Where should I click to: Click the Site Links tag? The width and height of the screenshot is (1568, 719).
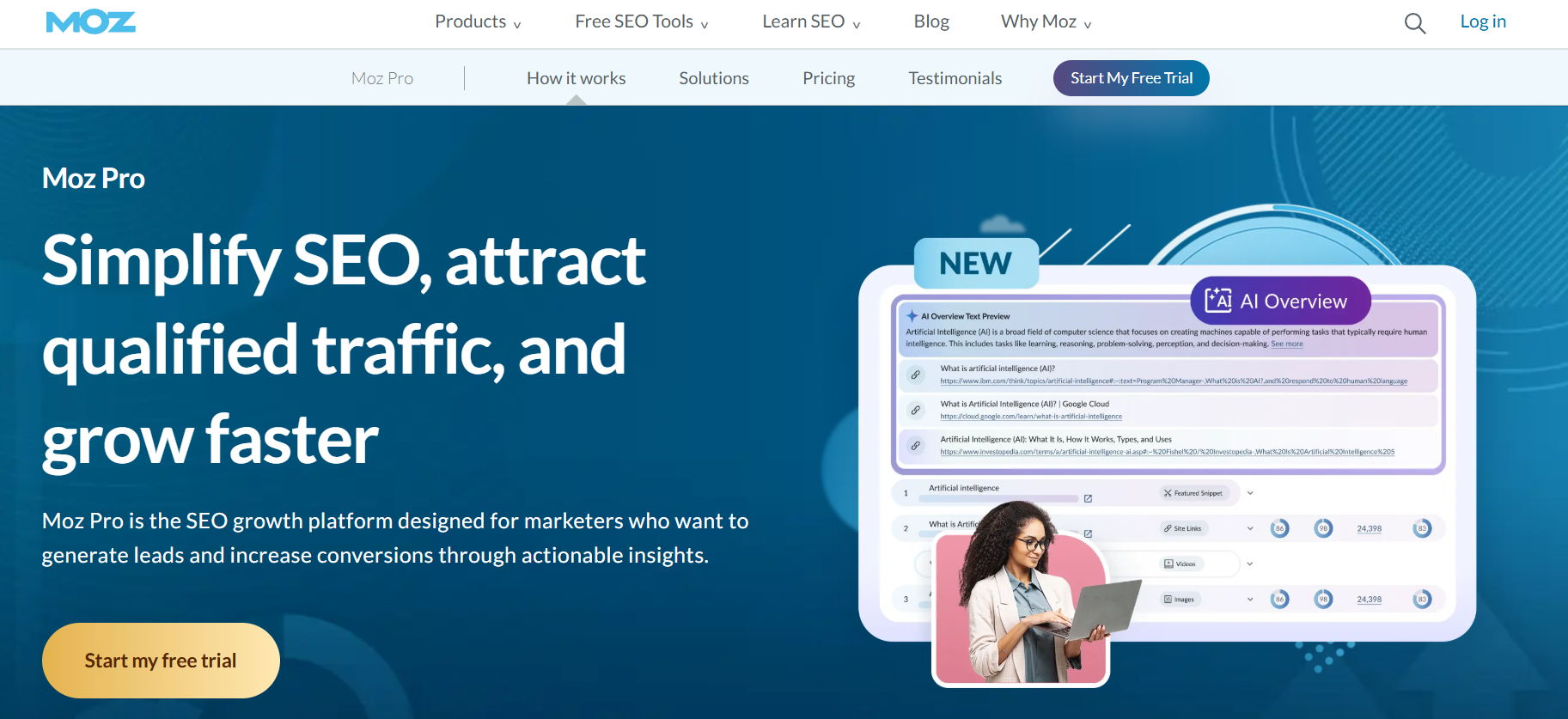pyautogui.click(x=1183, y=528)
